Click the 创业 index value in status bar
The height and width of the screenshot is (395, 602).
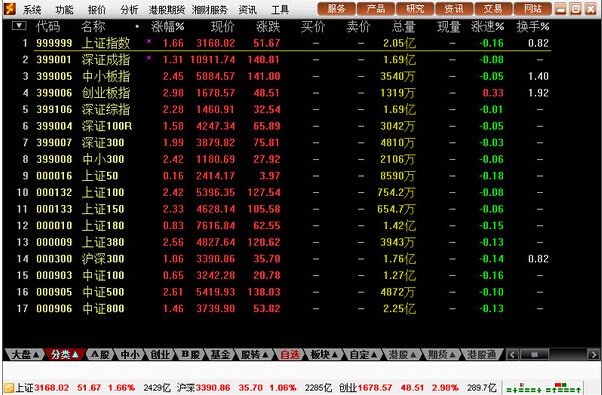pyautogui.click(x=375, y=388)
